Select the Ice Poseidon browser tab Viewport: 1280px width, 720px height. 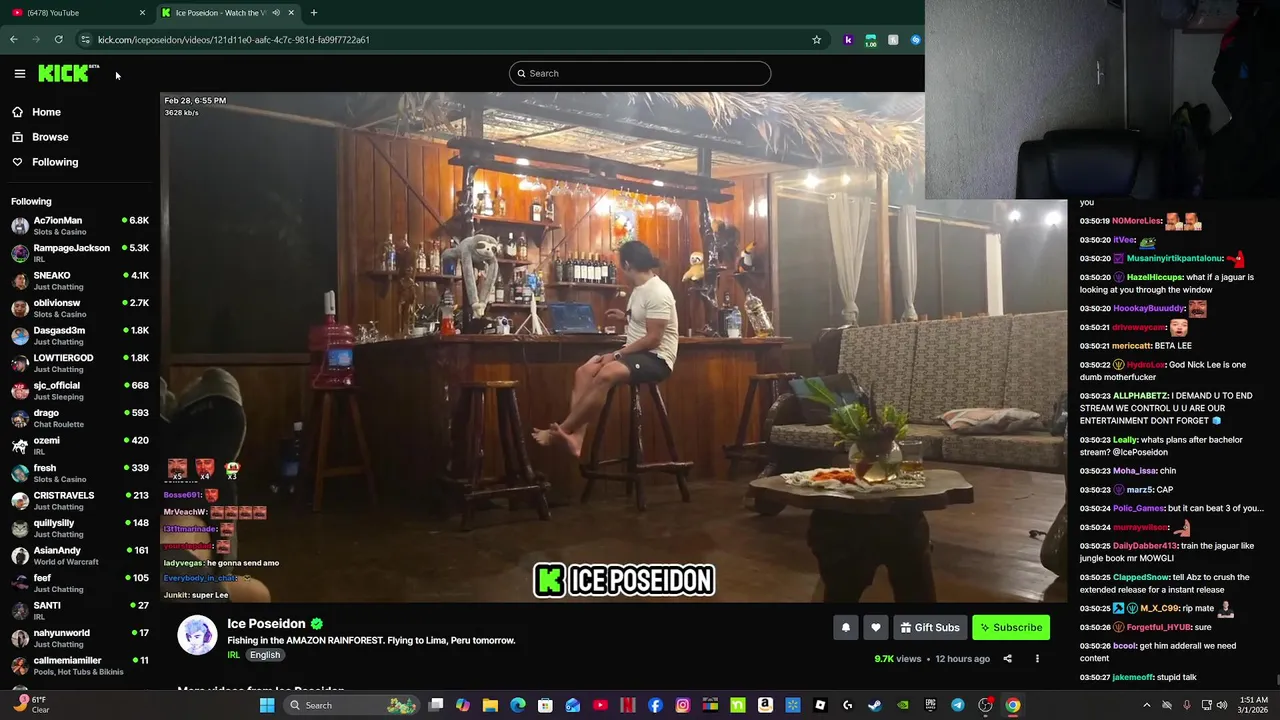click(x=228, y=13)
